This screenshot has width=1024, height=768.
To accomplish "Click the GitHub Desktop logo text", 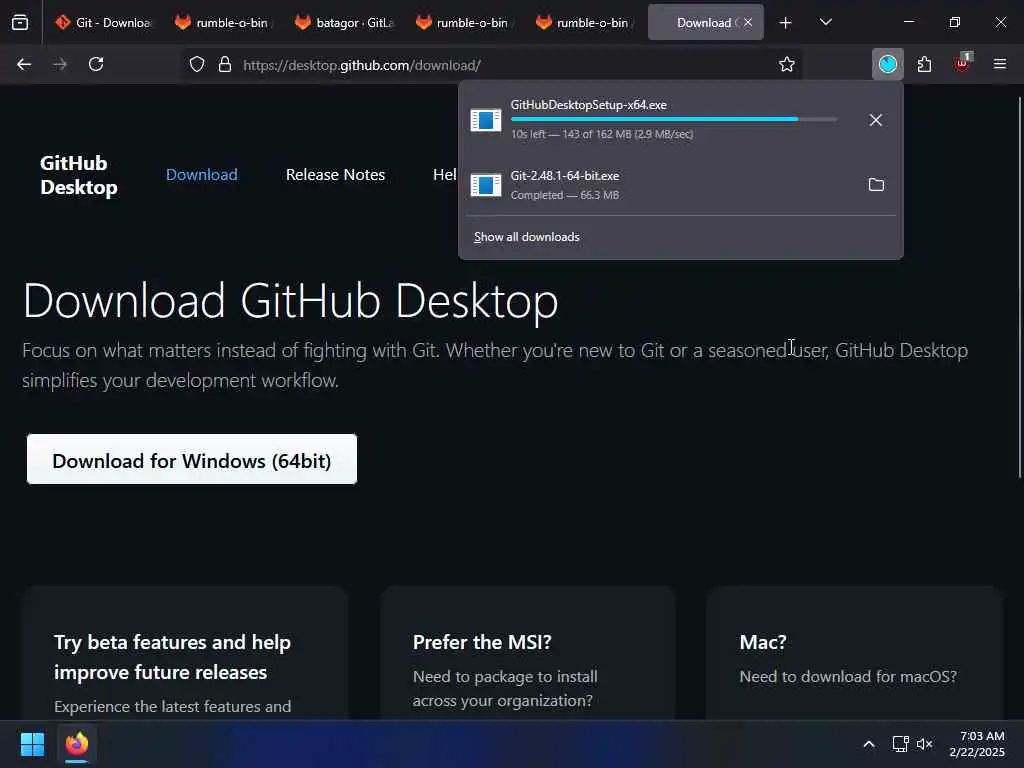I will (79, 175).
